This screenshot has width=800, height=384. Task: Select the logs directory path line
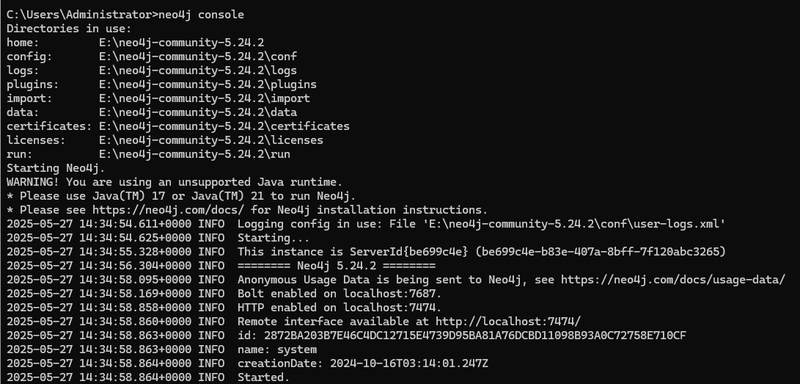point(152,70)
